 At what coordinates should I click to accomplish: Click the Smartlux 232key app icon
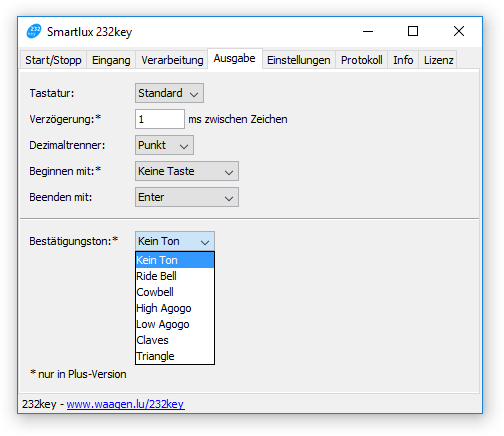34,31
